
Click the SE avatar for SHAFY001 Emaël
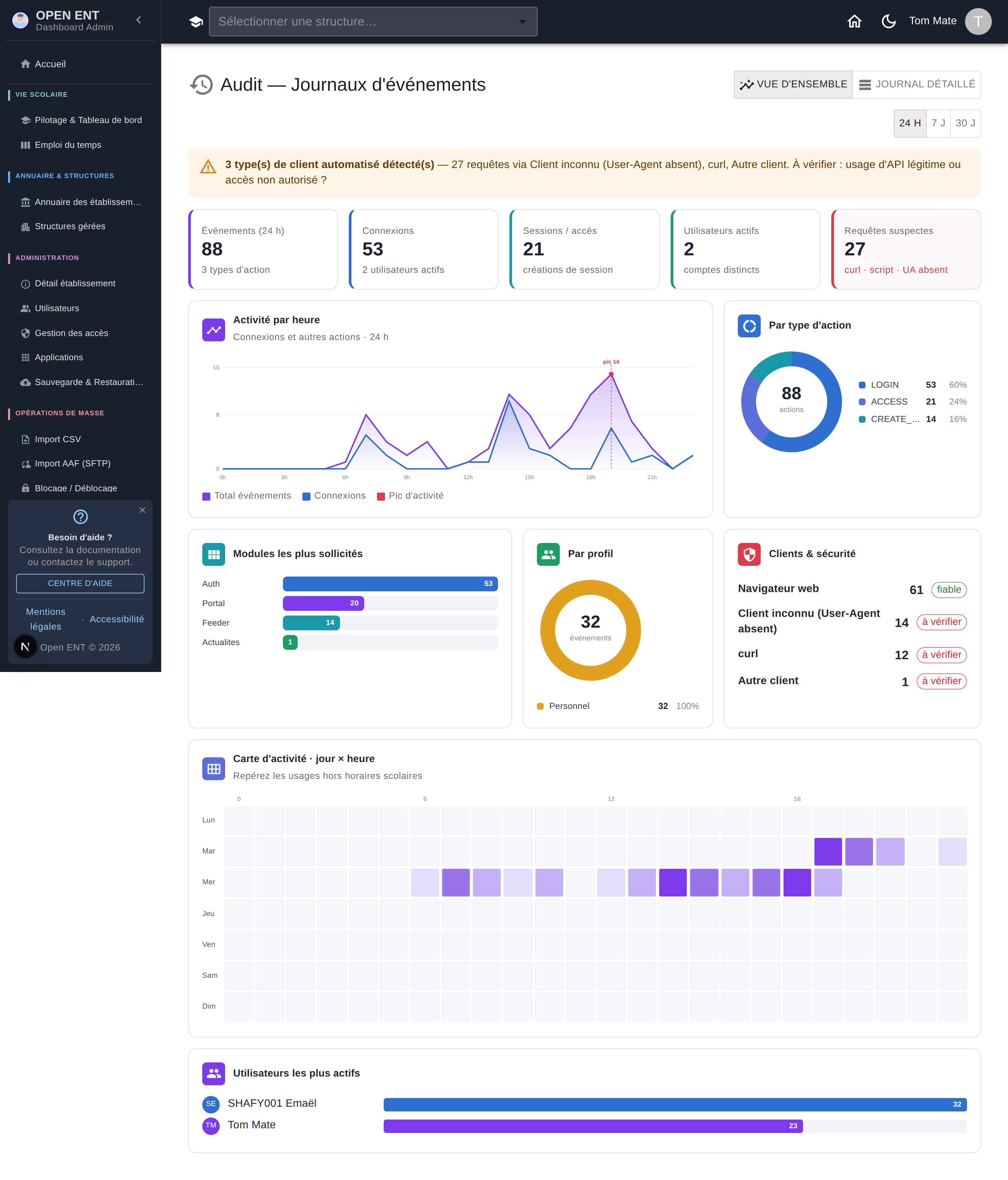tap(211, 1104)
